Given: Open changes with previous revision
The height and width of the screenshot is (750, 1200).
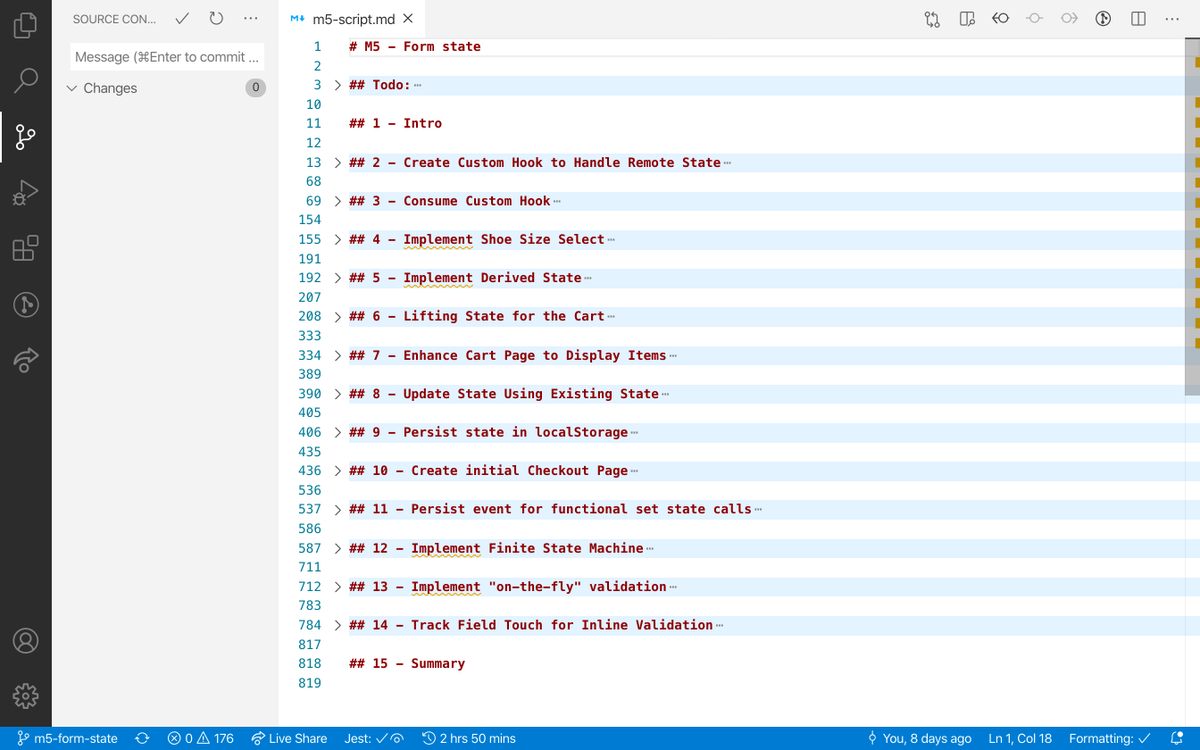Looking at the screenshot, I should 1001,19.
